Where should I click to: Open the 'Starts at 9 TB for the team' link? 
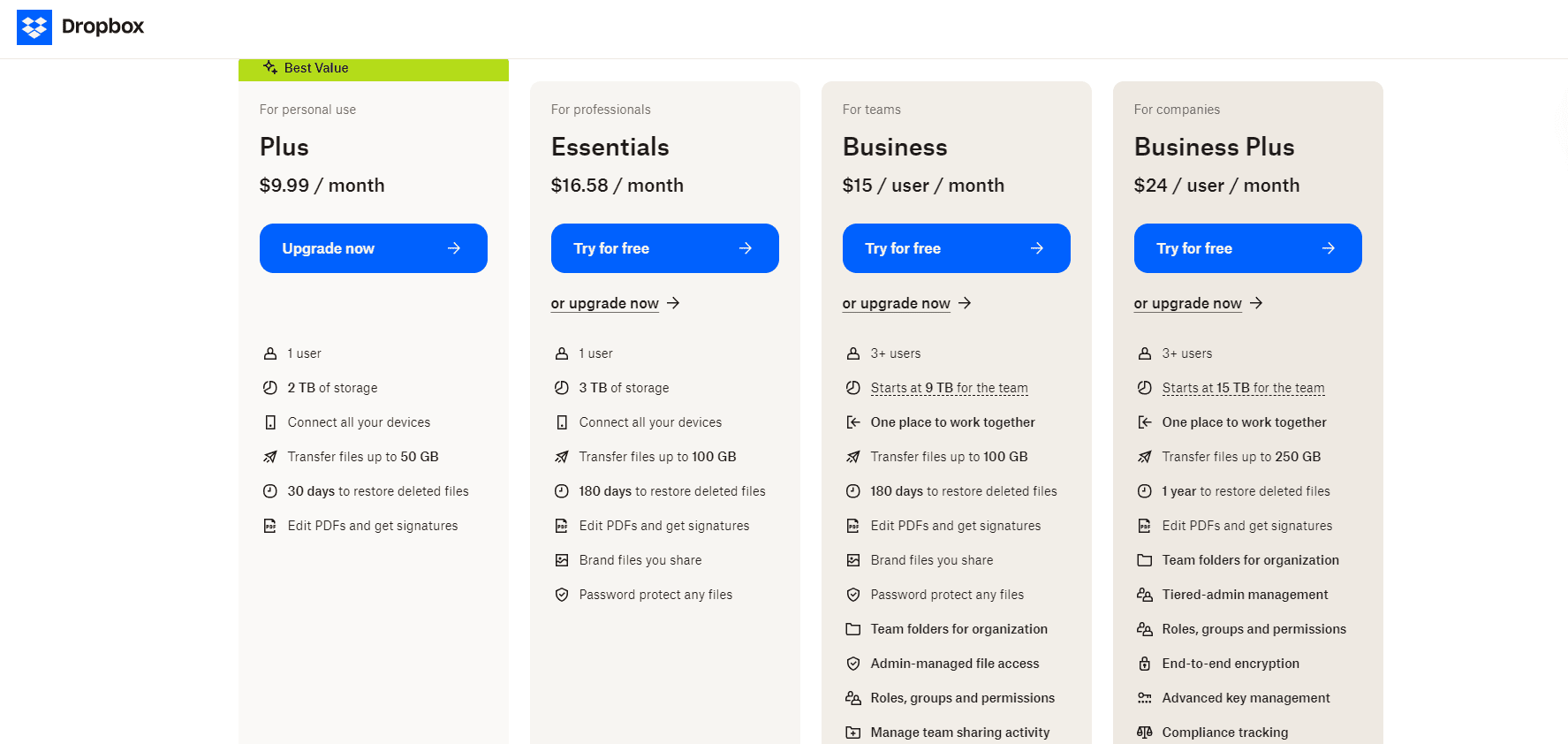click(950, 388)
